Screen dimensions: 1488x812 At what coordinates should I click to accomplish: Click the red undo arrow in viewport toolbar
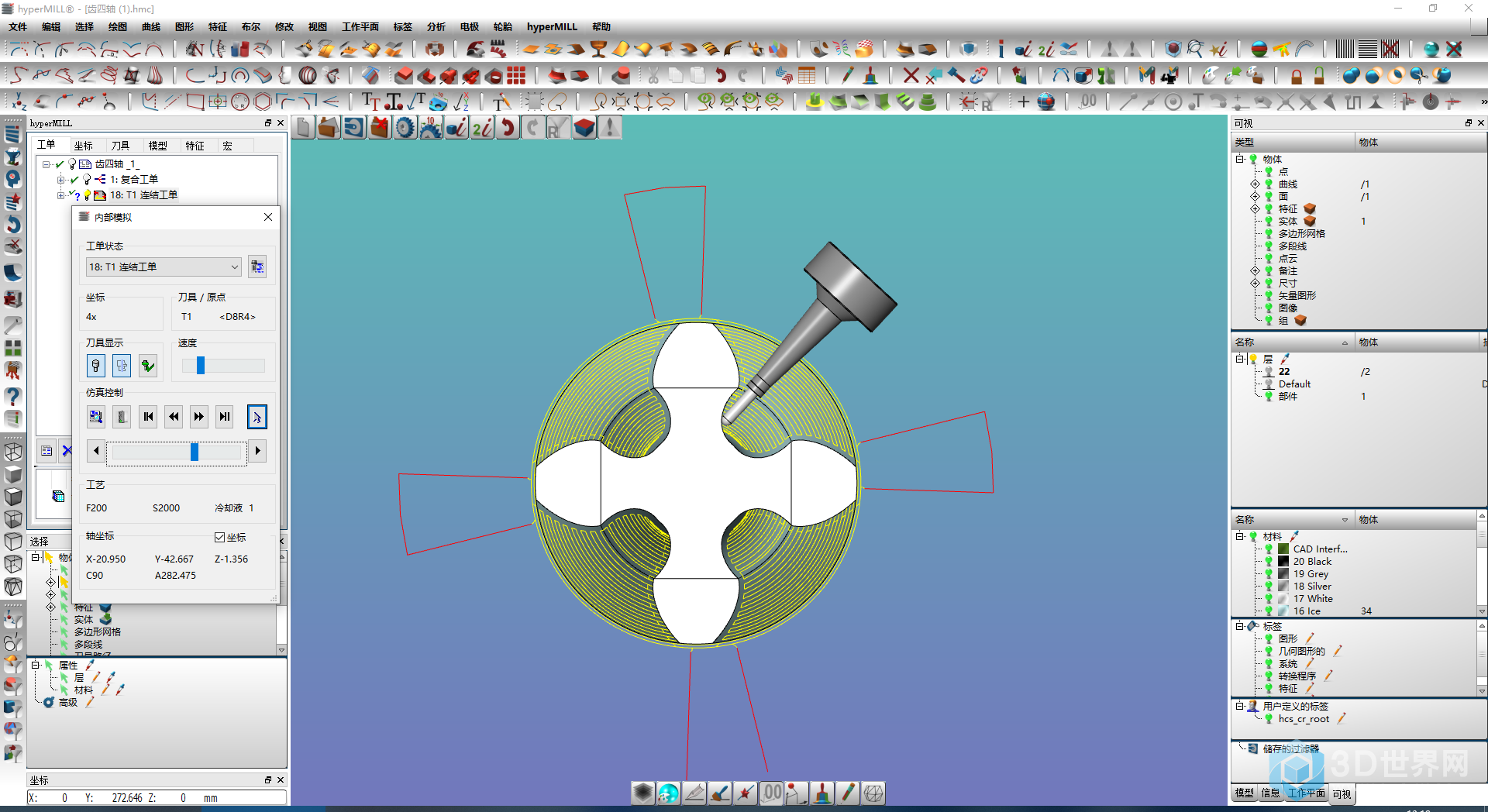[508, 128]
